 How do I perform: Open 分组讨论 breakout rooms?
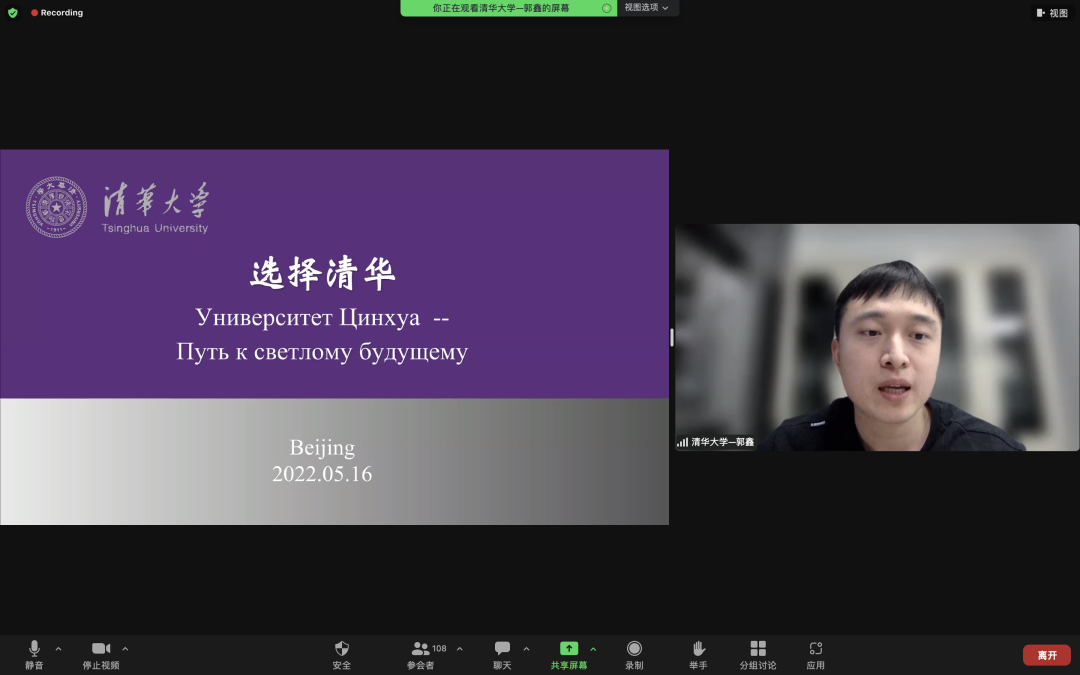758,655
